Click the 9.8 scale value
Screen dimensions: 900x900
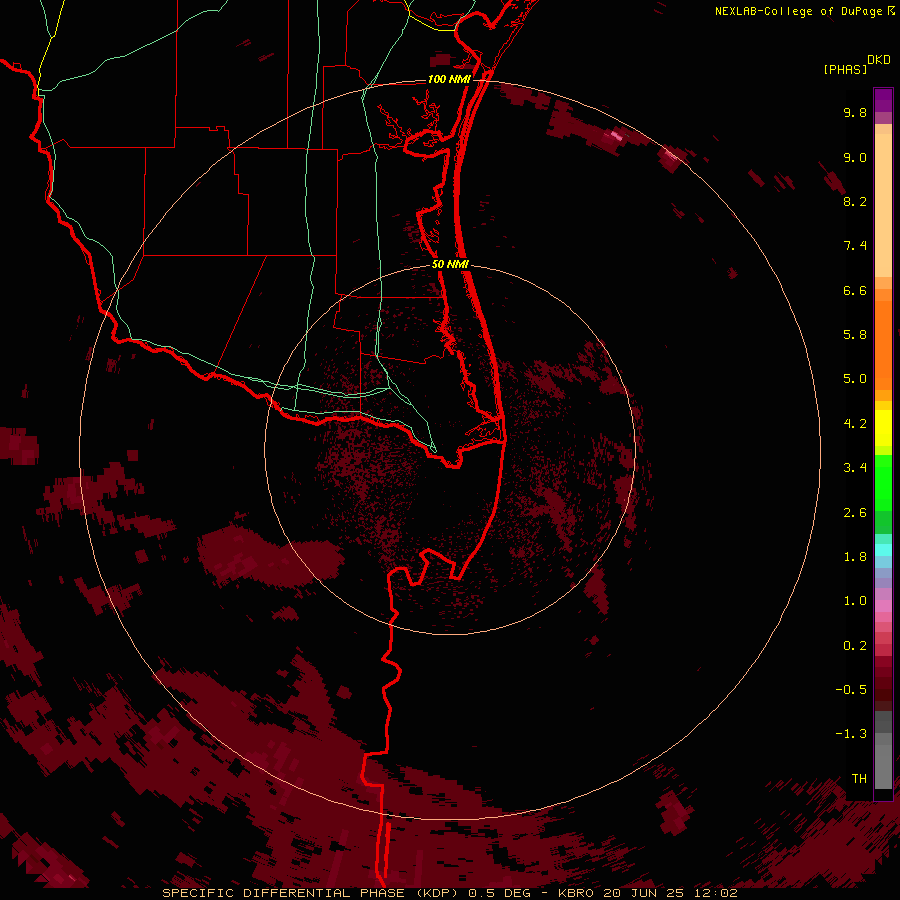pyautogui.click(x=855, y=112)
